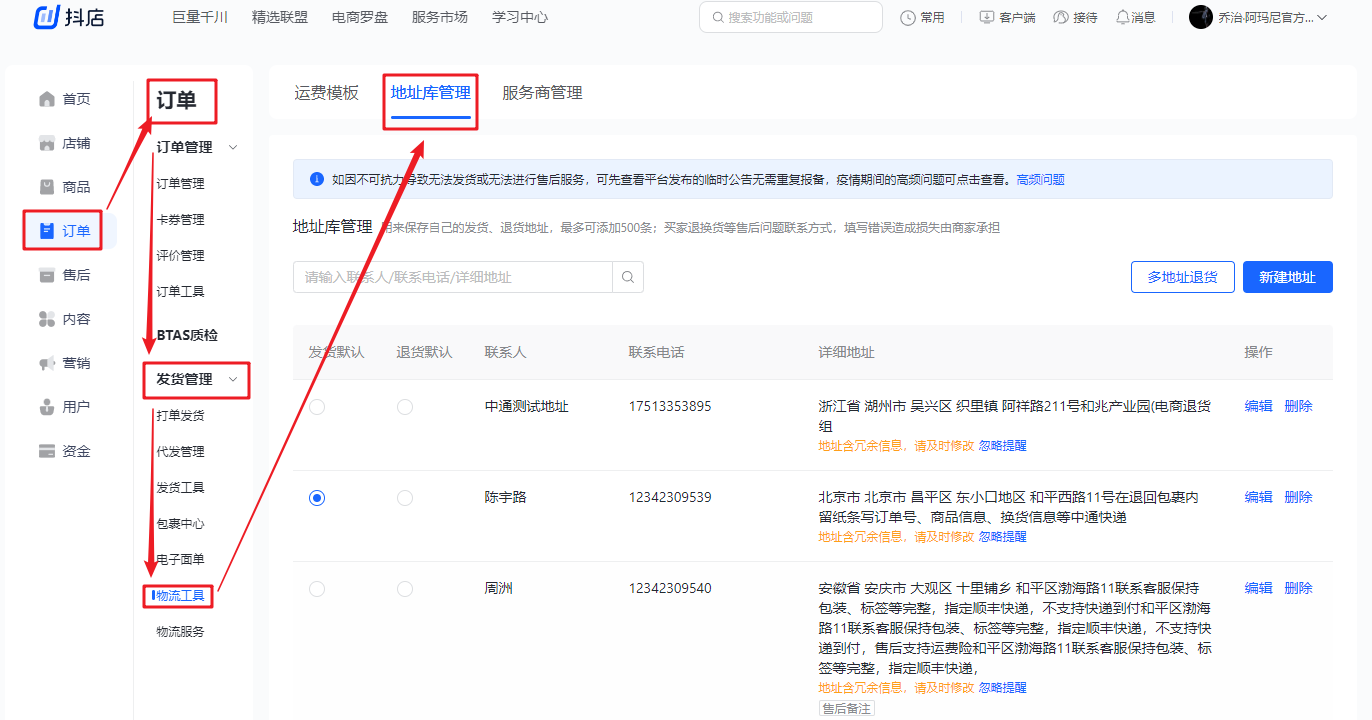Image resolution: width=1372 pixels, height=720 pixels.
Task: Open 代发管理 menu item
Action: (x=180, y=452)
